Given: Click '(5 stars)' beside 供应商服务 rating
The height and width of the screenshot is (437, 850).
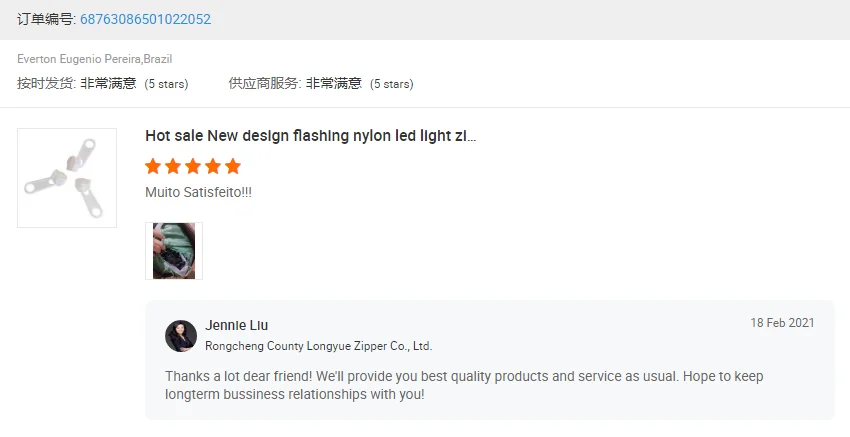Looking at the screenshot, I should [x=392, y=84].
